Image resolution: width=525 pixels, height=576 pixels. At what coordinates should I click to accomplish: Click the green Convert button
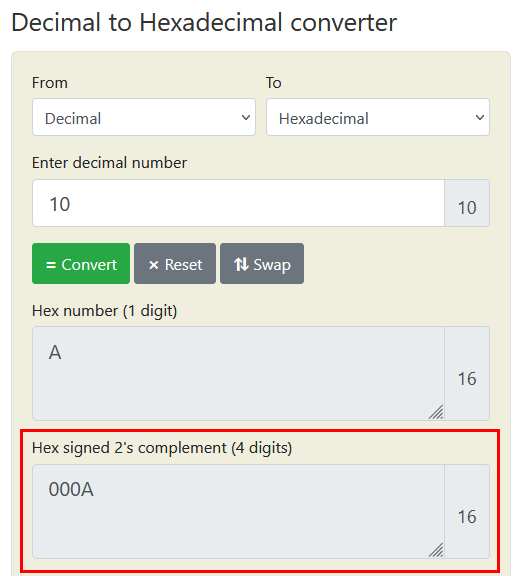[81, 263]
